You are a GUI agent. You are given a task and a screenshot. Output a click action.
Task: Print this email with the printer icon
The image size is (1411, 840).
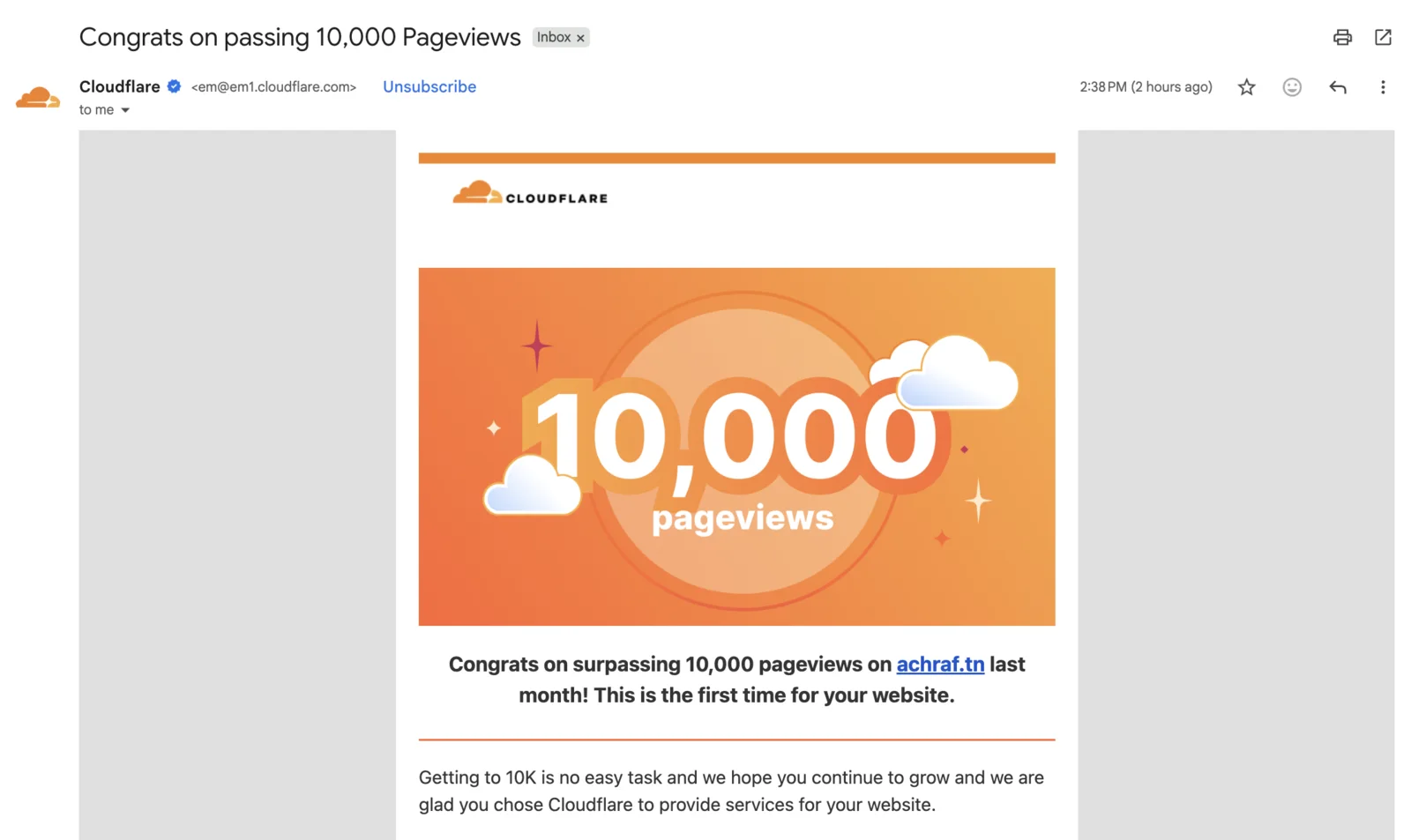[1342, 37]
